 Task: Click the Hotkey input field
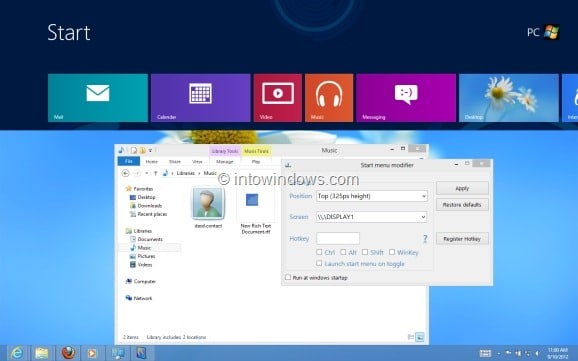click(338, 238)
